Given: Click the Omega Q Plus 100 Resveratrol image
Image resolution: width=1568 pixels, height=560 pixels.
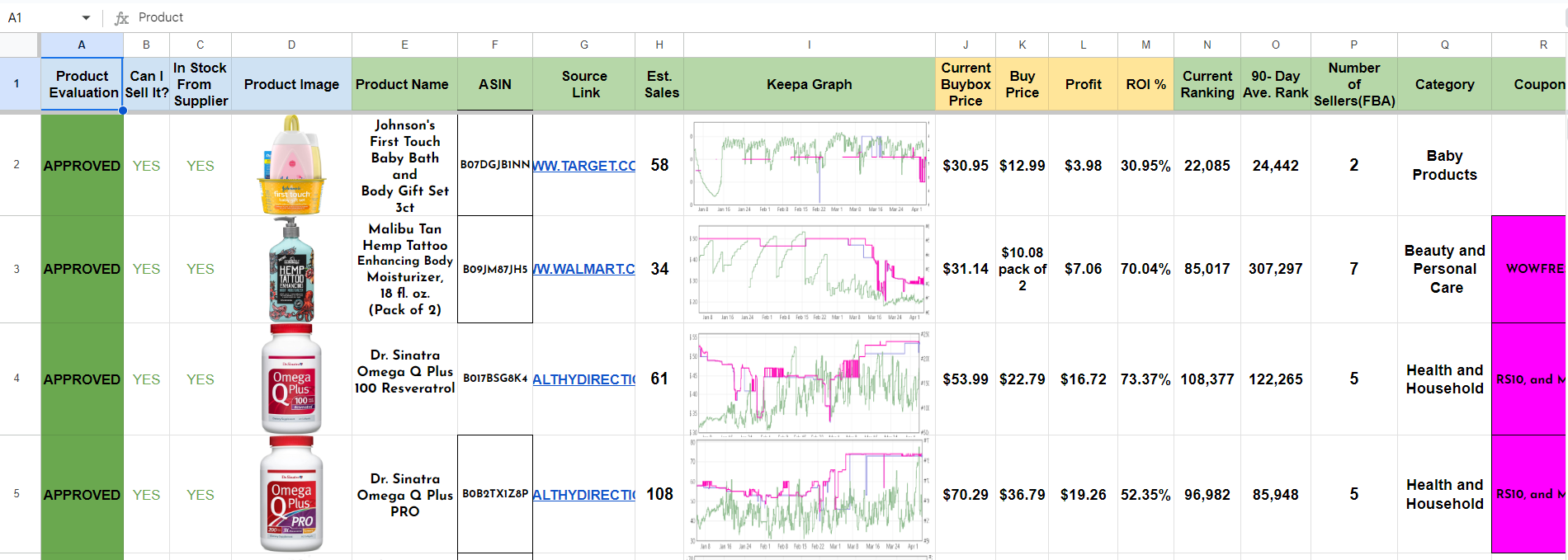Looking at the screenshot, I should tap(291, 379).
